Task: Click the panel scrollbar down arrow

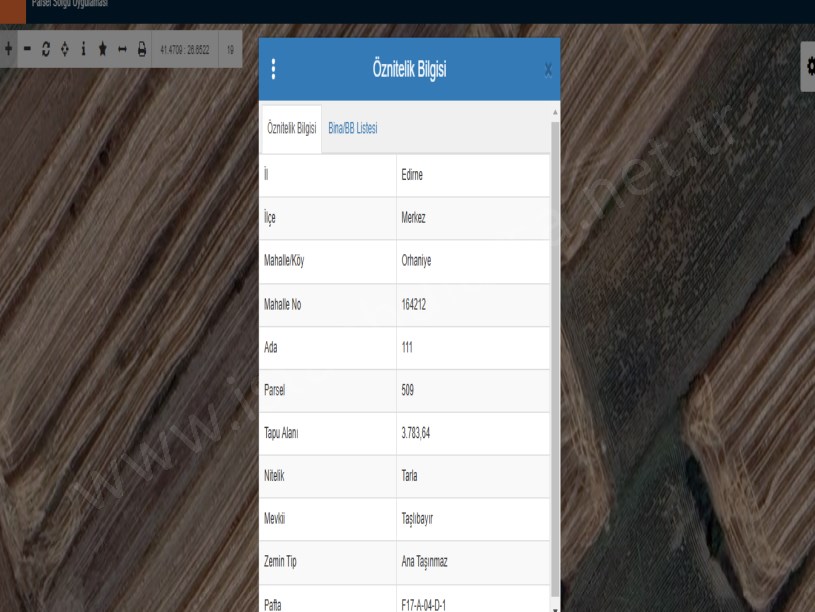Action: pos(555,605)
